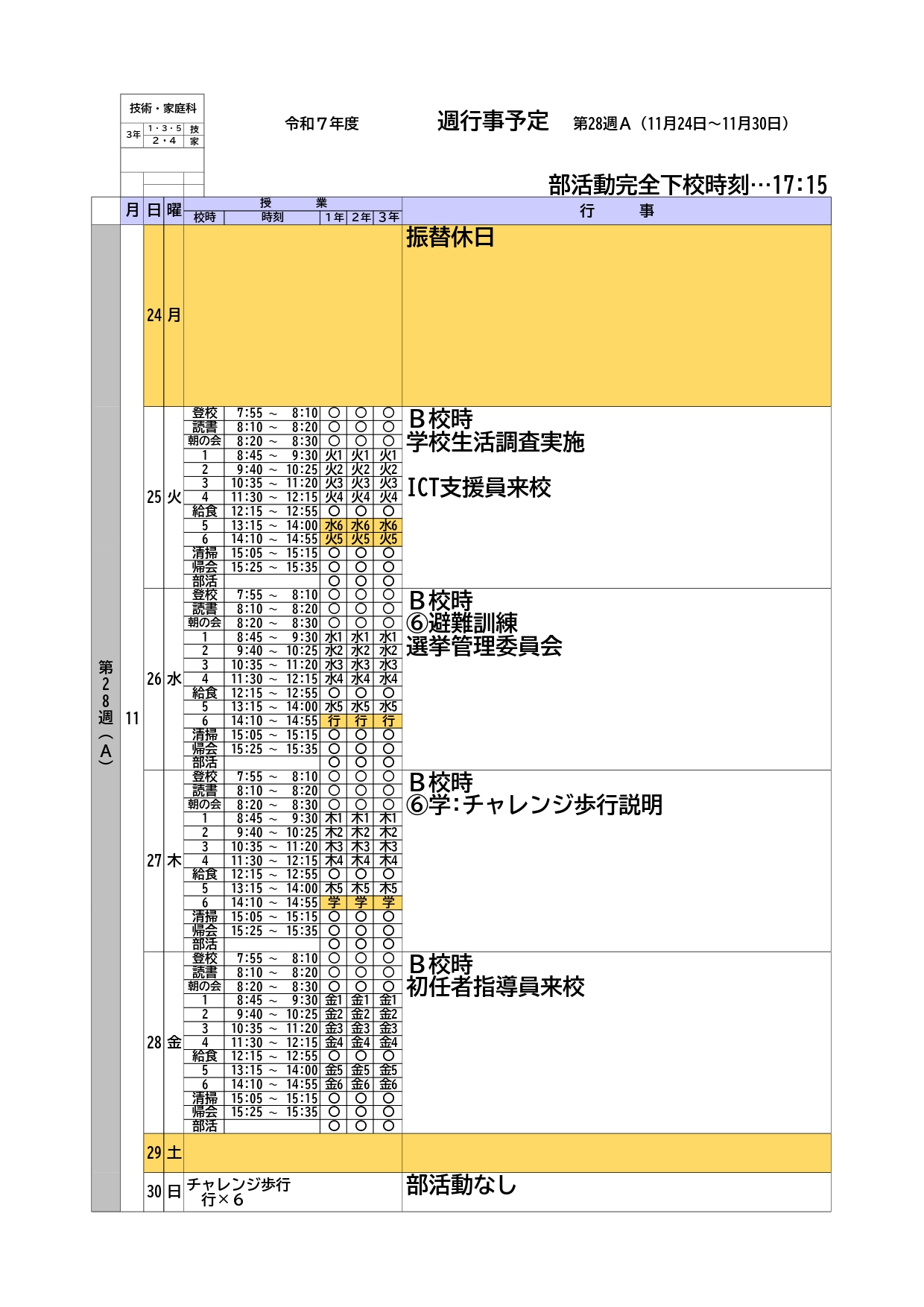Click the 選挙管理委員会 event text
The image size is (924, 1307).
coord(484,646)
